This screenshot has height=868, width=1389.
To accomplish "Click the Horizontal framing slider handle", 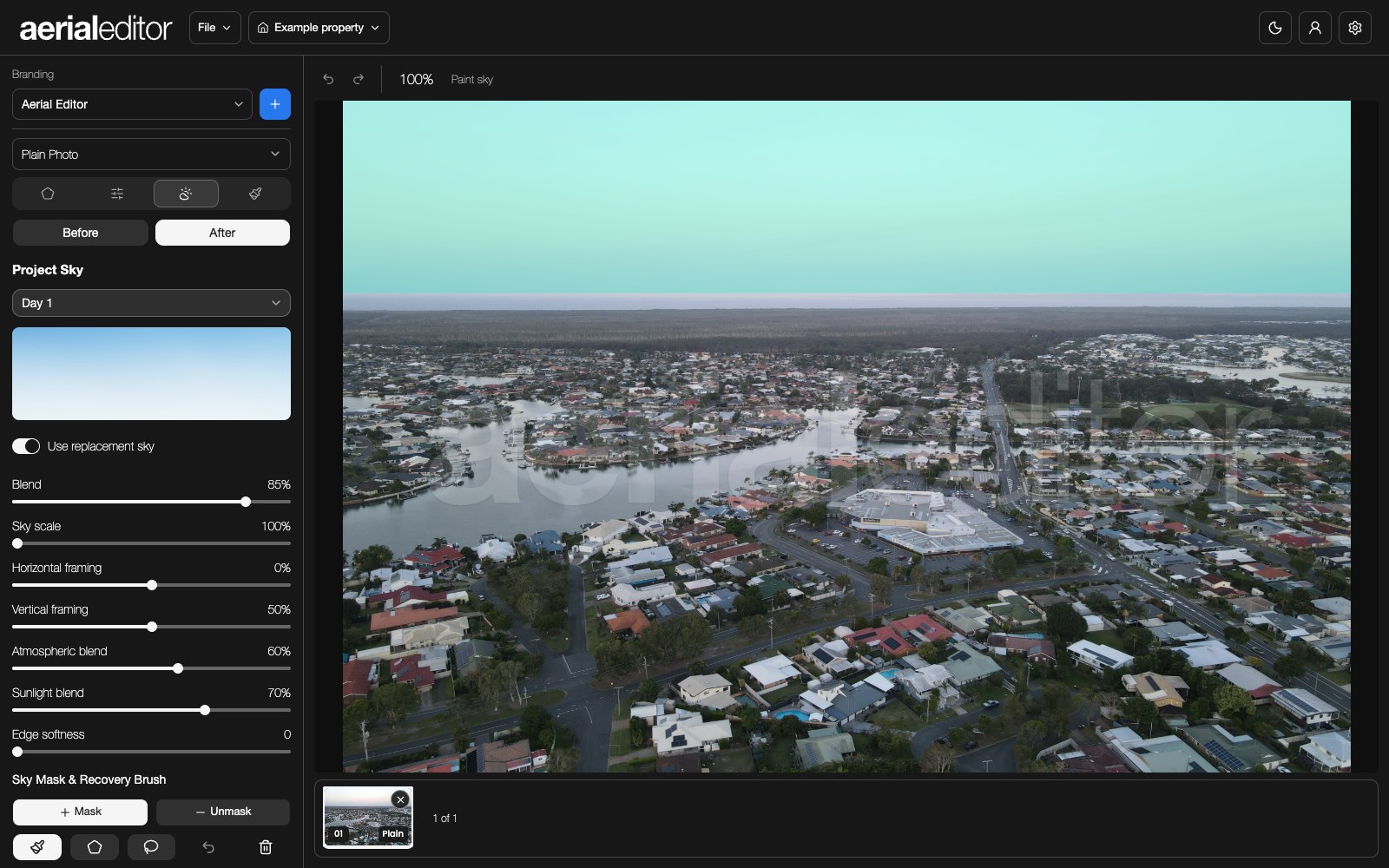I will [152, 585].
